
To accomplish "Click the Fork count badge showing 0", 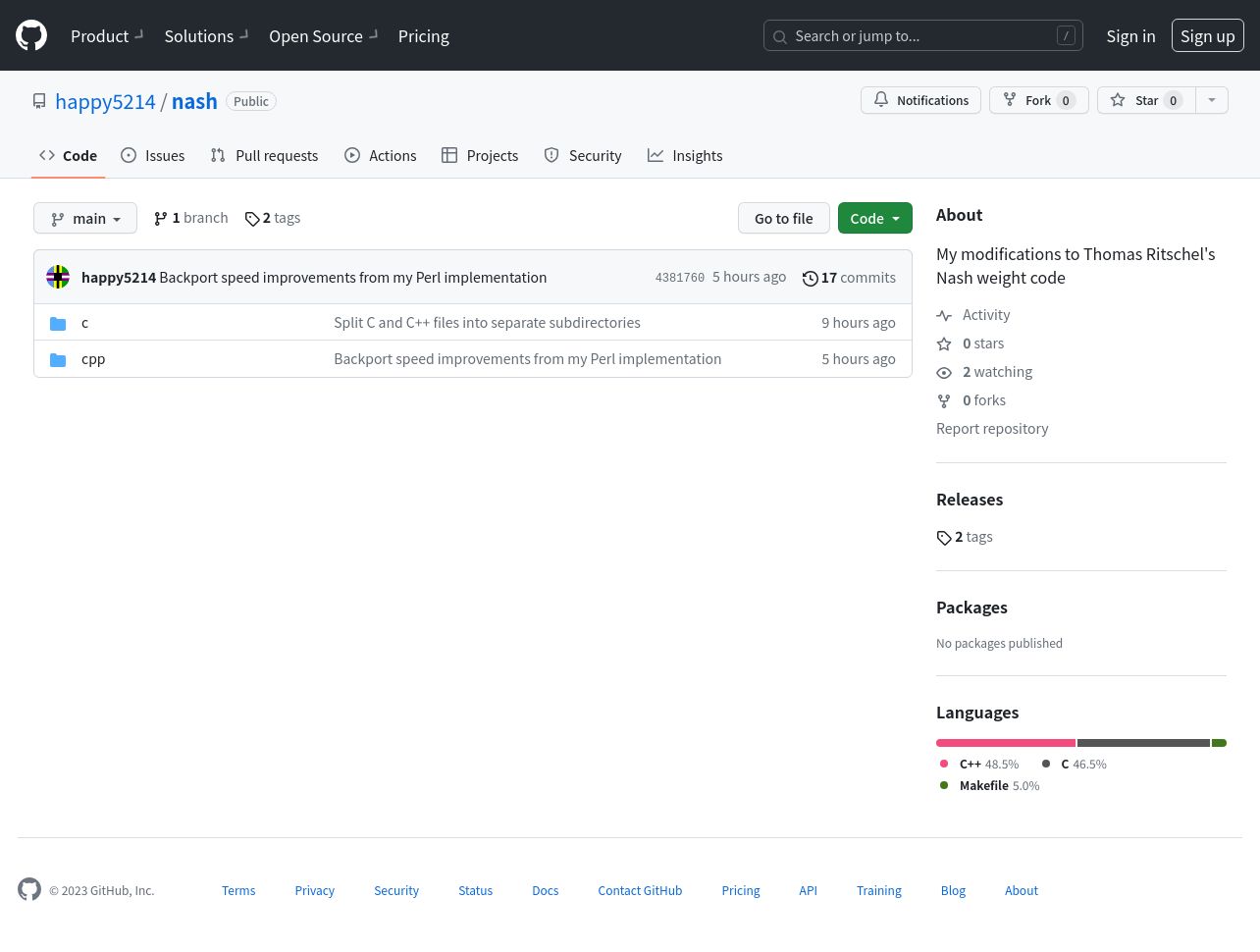I will click(x=1066, y=100).
